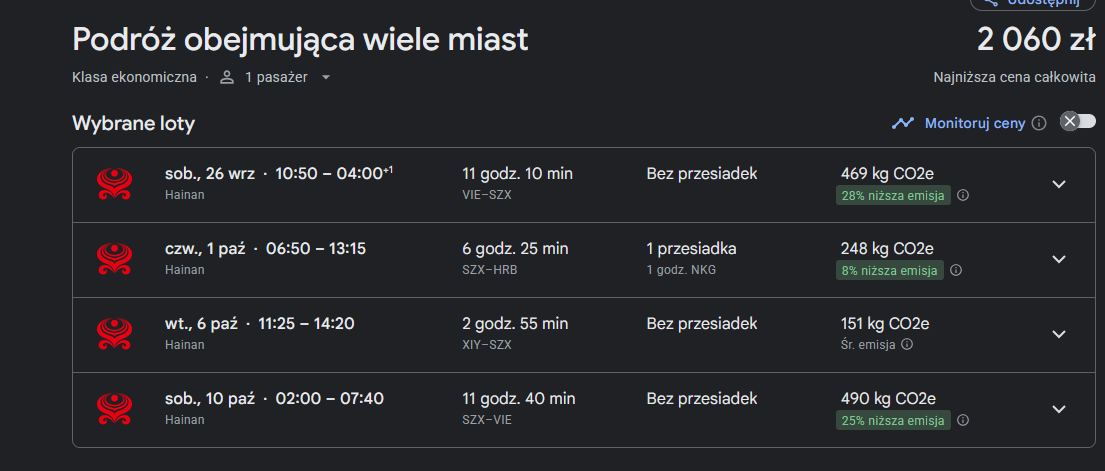Open the 1 pasażer passenger dropdown
Image resolution: width=1105 pixels, height=471 pixels.
point(276,78)
